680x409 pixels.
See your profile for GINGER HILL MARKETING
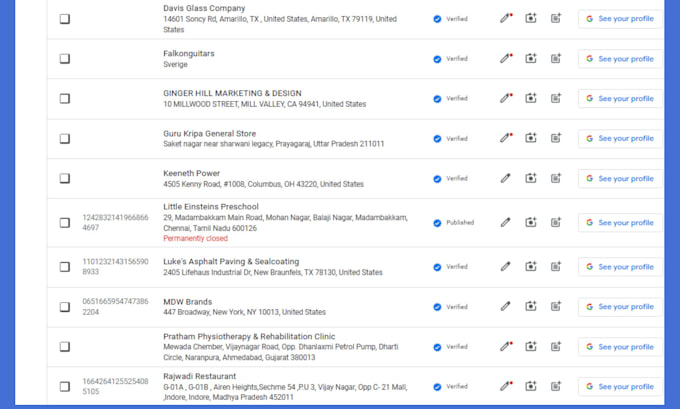pos(620,98)
